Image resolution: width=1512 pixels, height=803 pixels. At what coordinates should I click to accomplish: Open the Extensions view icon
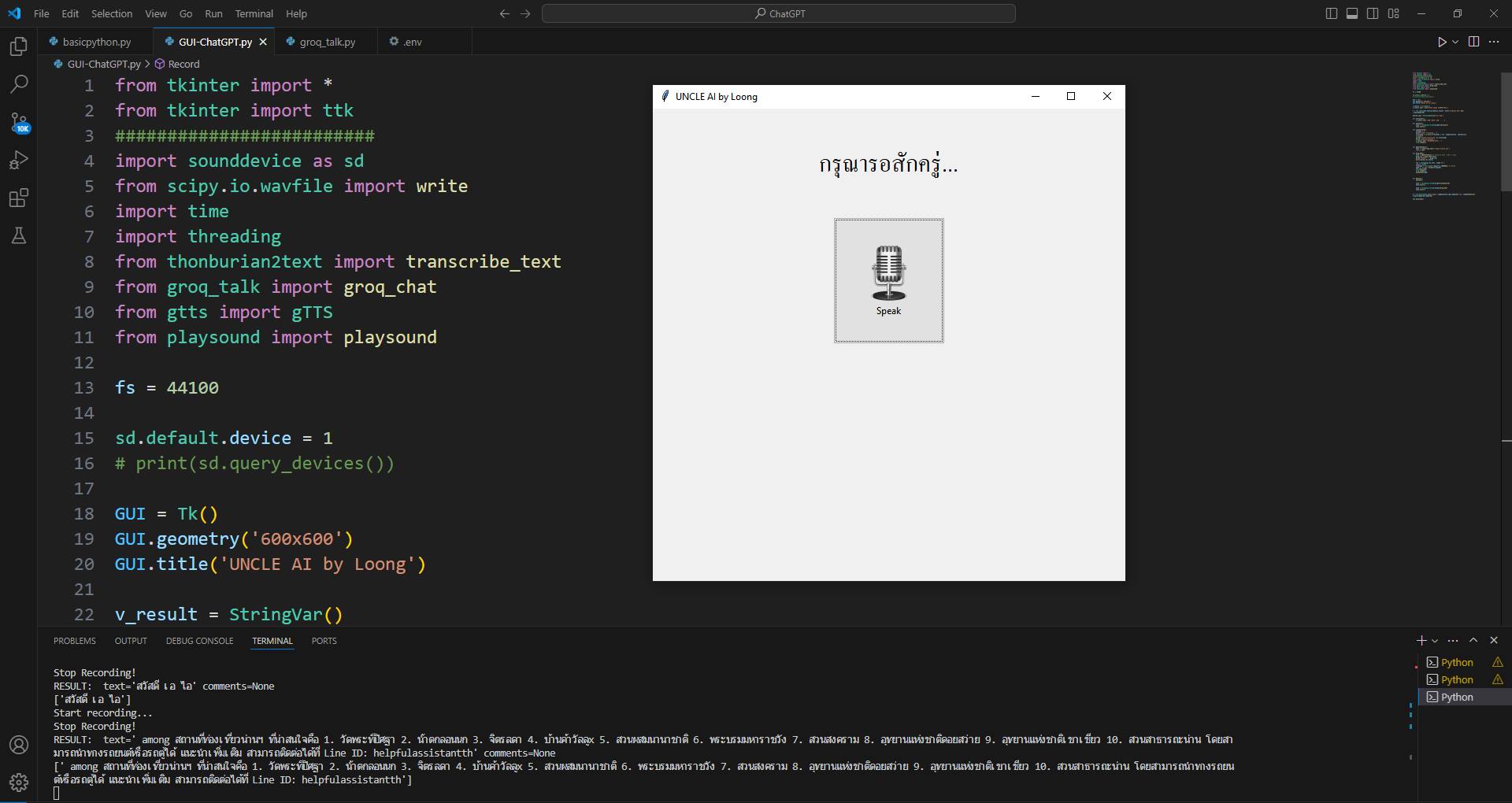[x=19, y=198]
